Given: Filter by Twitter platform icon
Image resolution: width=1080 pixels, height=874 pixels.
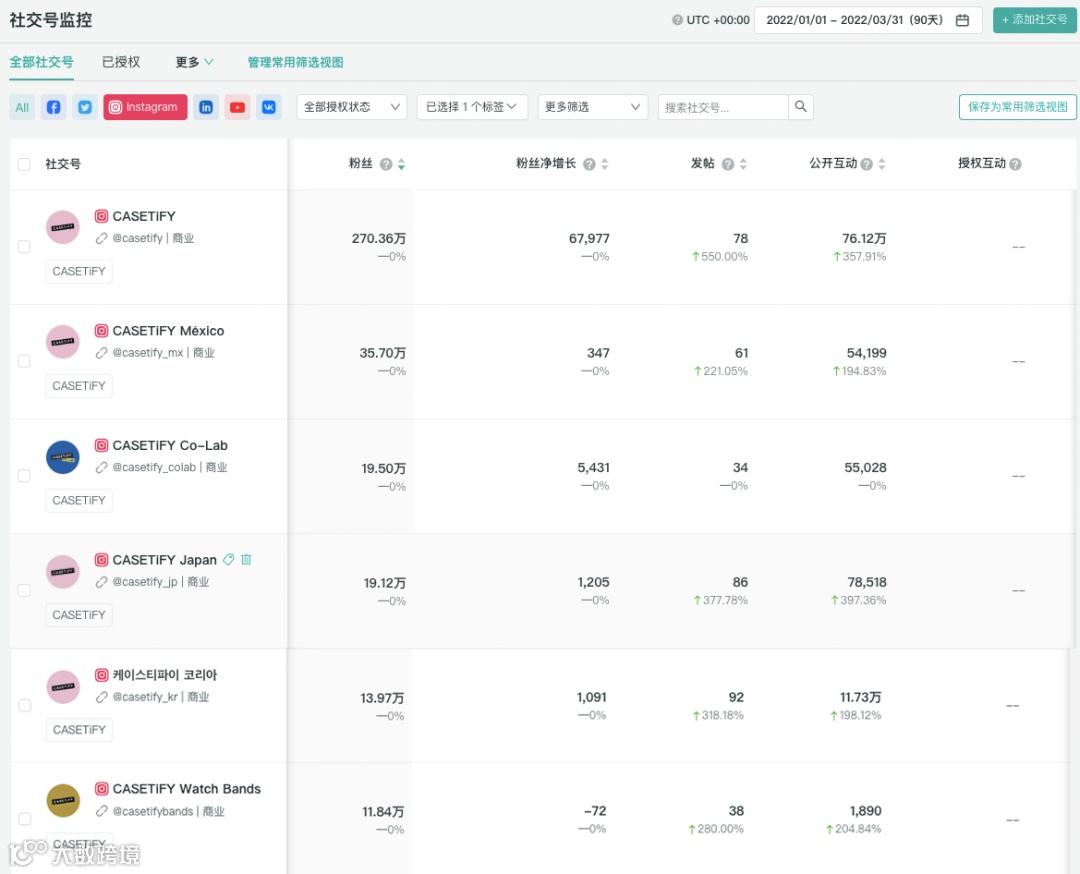Looking at the screenshot, I should (x=85, y=107).
